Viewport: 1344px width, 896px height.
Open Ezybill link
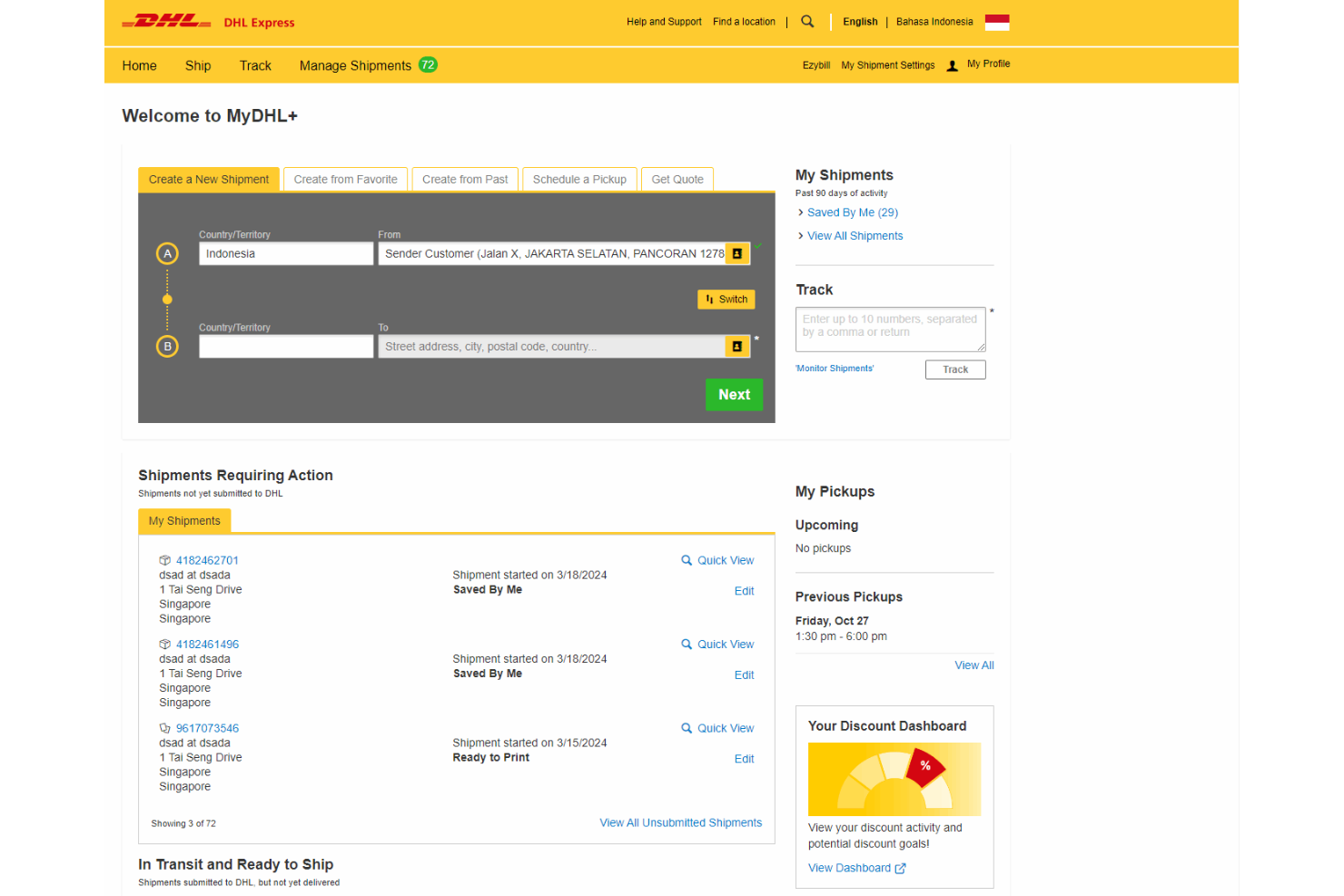click(816, 65)
